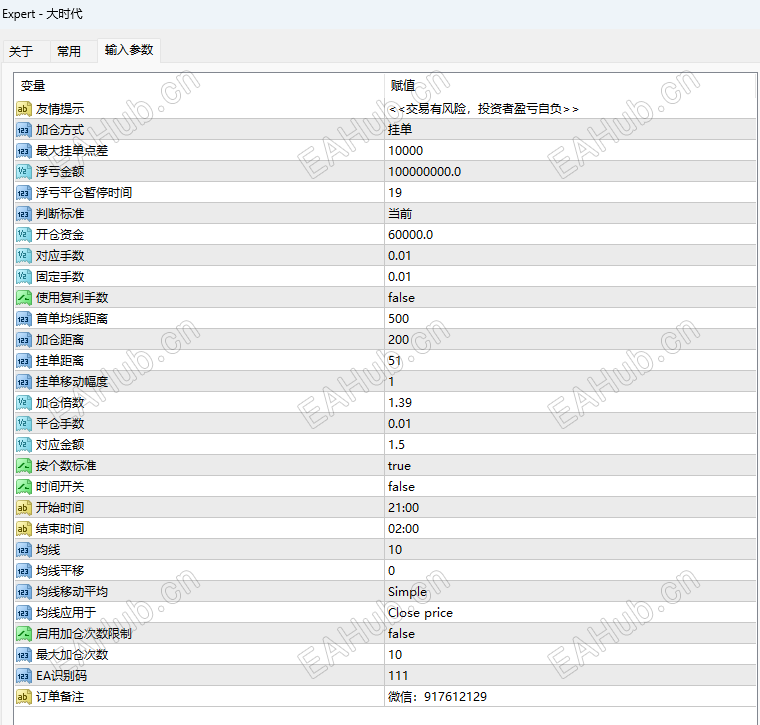The height and width of the screenshot is (725, 760).
Task: Click the double-type icon beside 平仓手数
Action: [x=24, y=424]
